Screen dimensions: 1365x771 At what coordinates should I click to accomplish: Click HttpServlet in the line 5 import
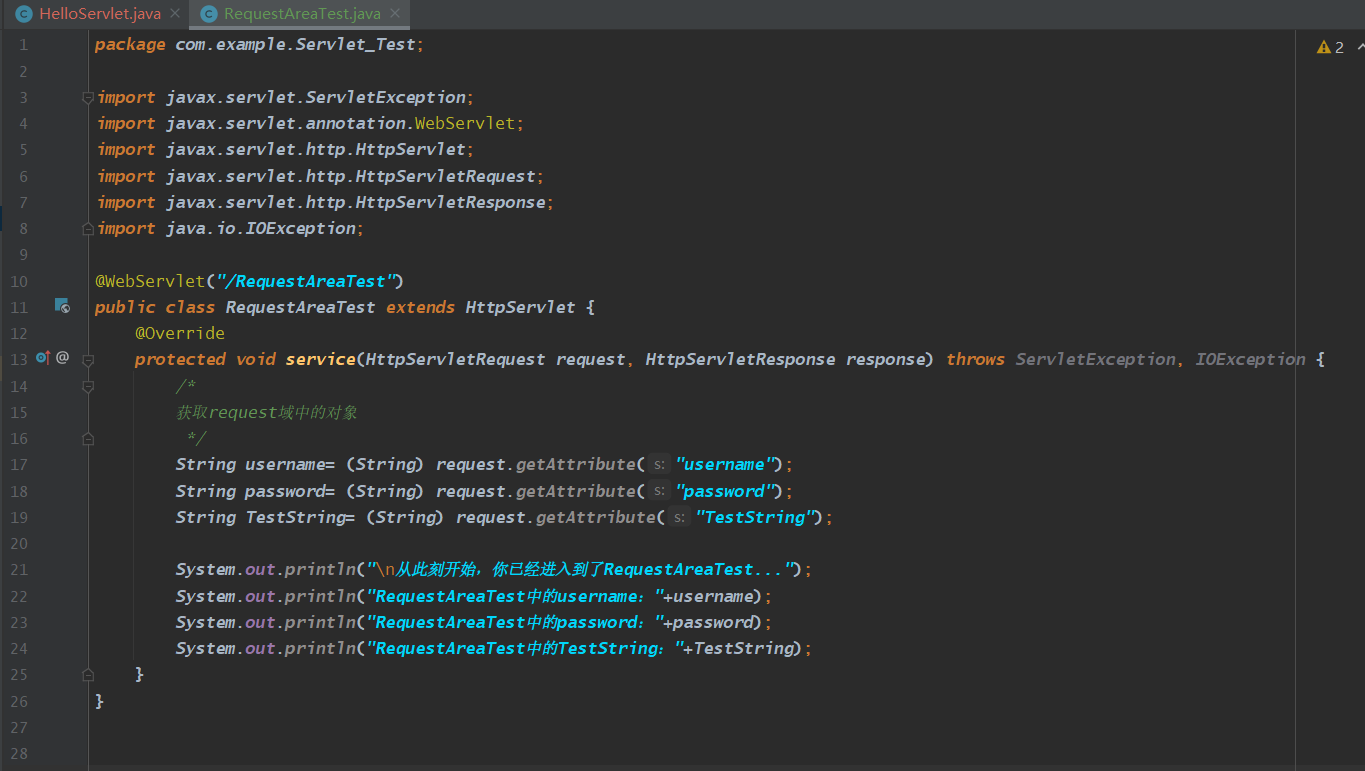411,150
